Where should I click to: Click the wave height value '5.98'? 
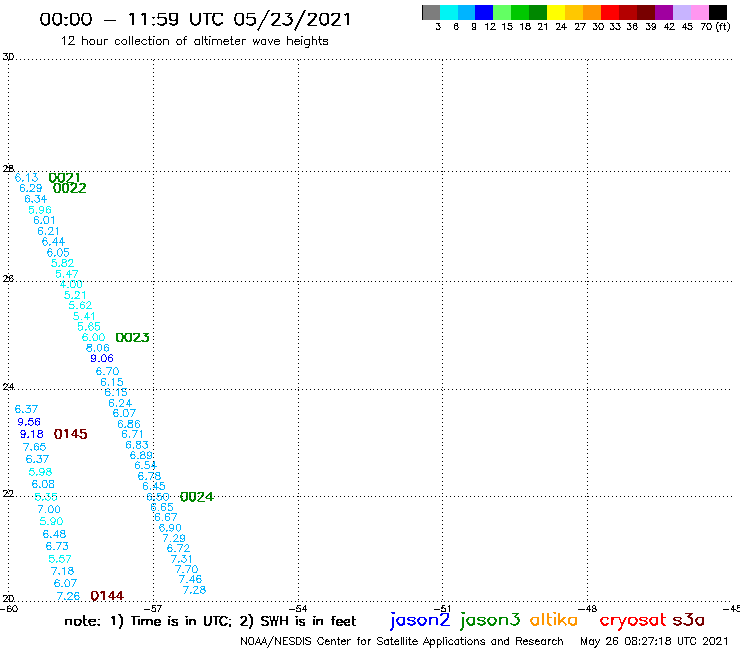click(x=40, y=472)
